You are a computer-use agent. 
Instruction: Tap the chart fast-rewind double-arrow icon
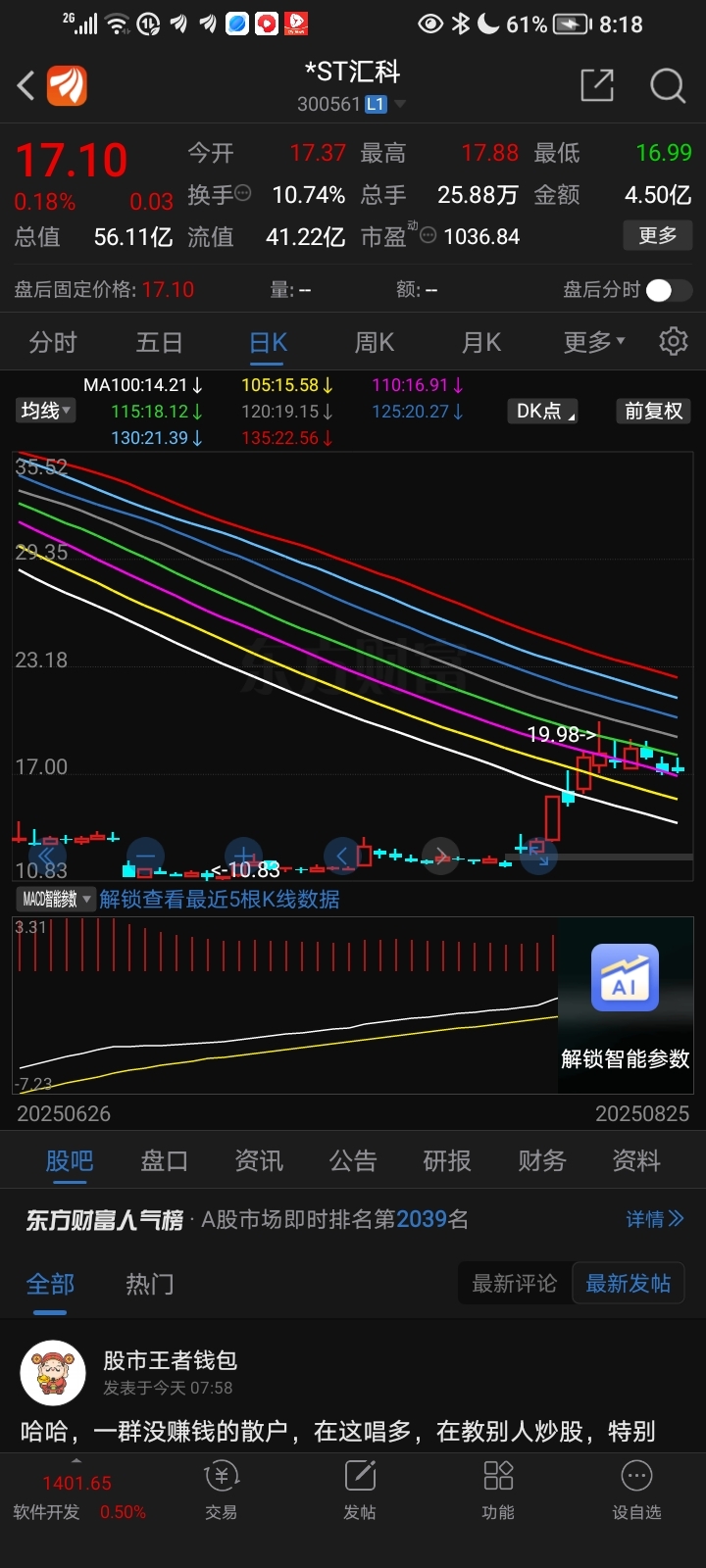pyautogui.click(x=46, y=857)
